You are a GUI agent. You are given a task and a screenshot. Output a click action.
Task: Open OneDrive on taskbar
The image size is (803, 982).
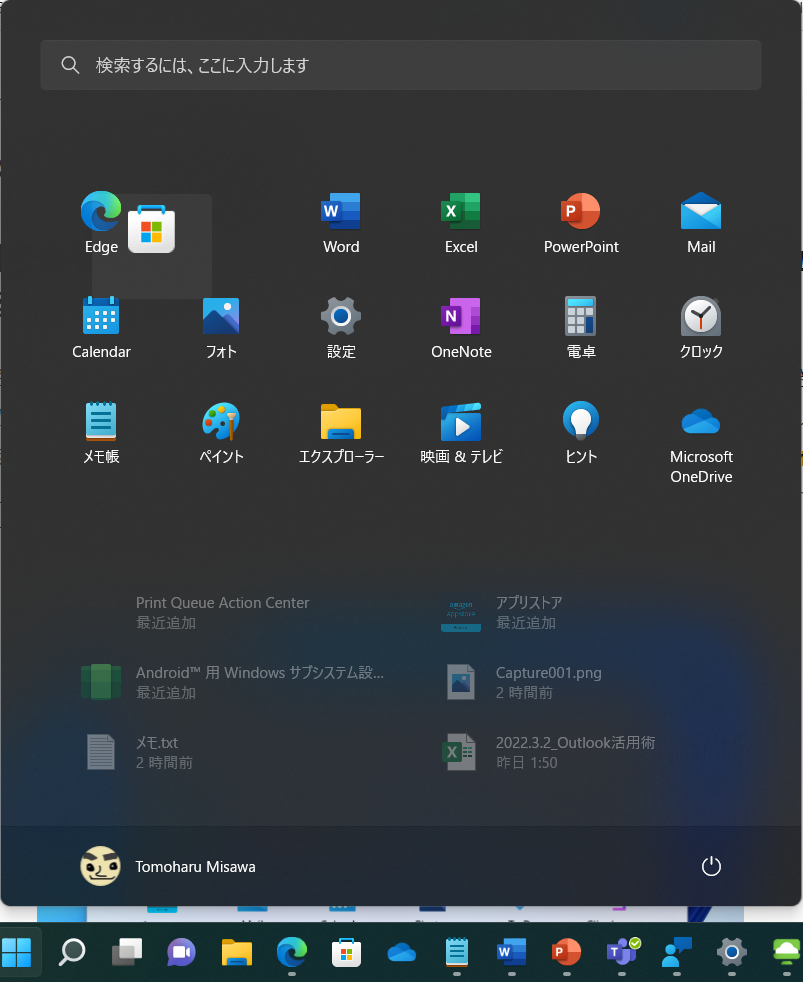402,953
